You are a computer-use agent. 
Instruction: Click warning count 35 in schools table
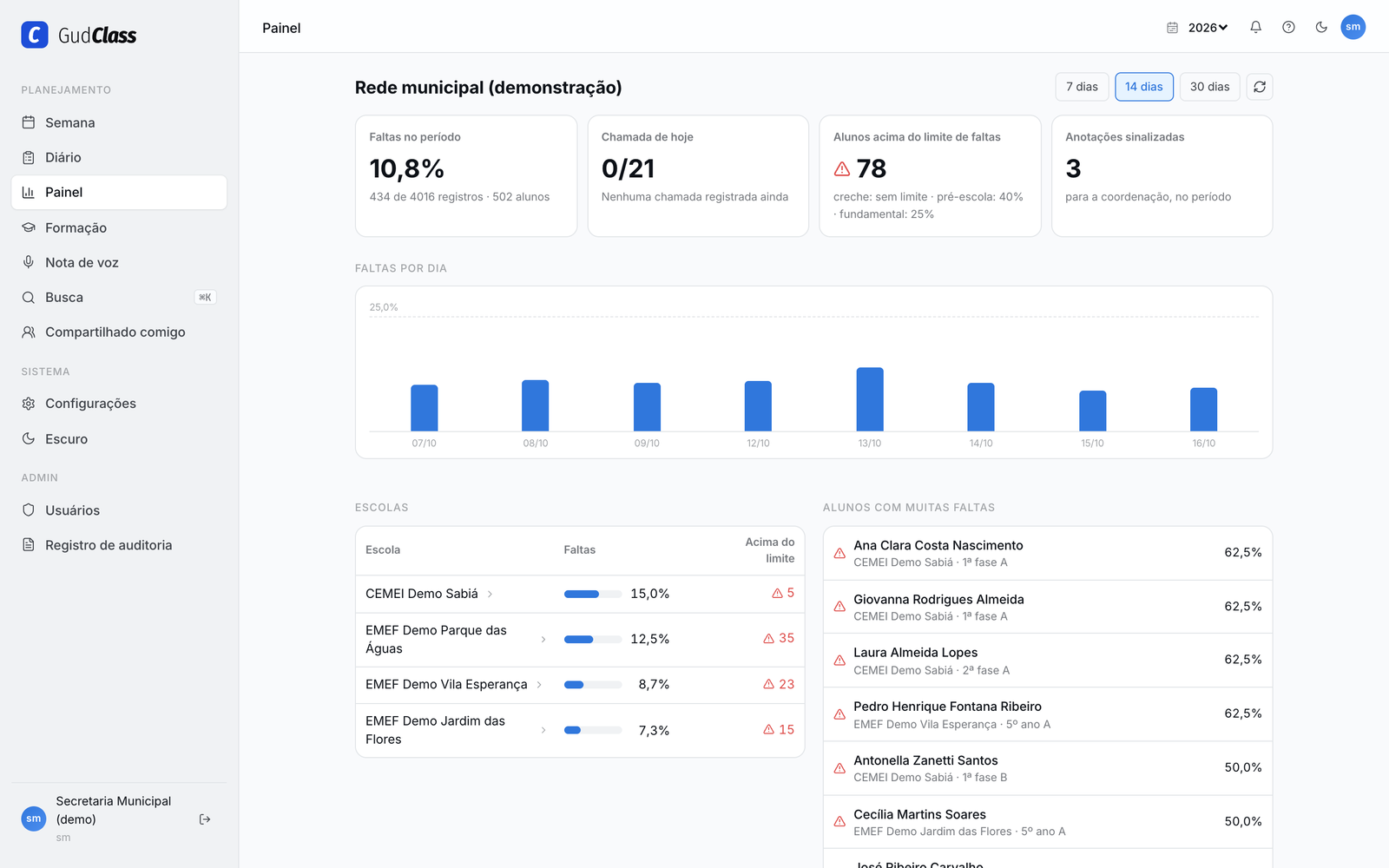click(x=779, y=638)
